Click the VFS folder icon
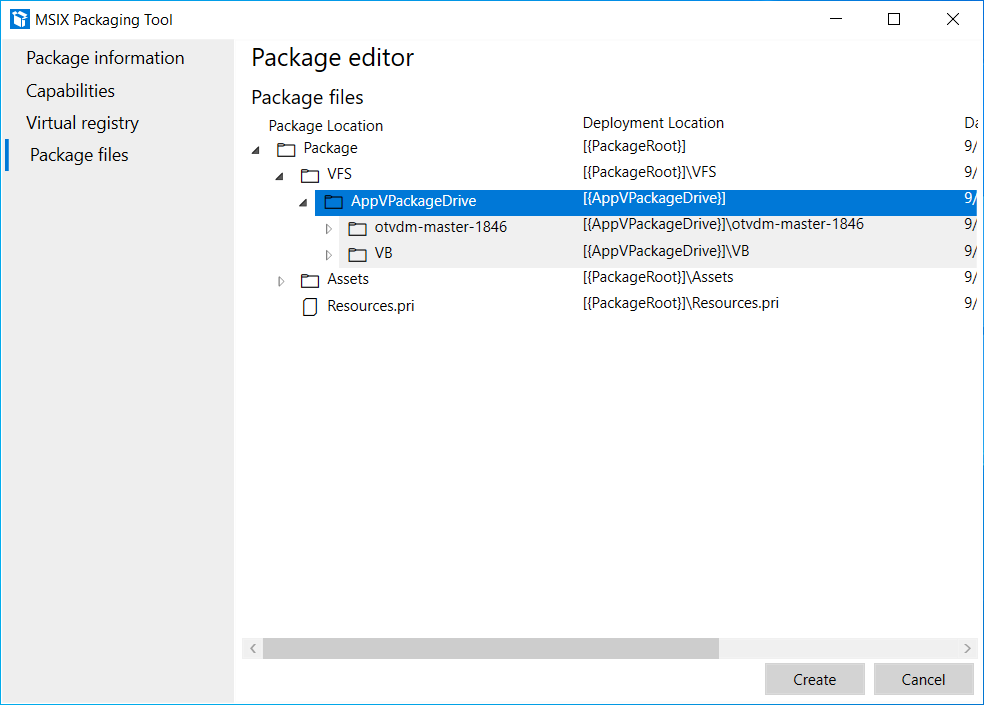Screen dimensions: 984x705 click(310, 175)
